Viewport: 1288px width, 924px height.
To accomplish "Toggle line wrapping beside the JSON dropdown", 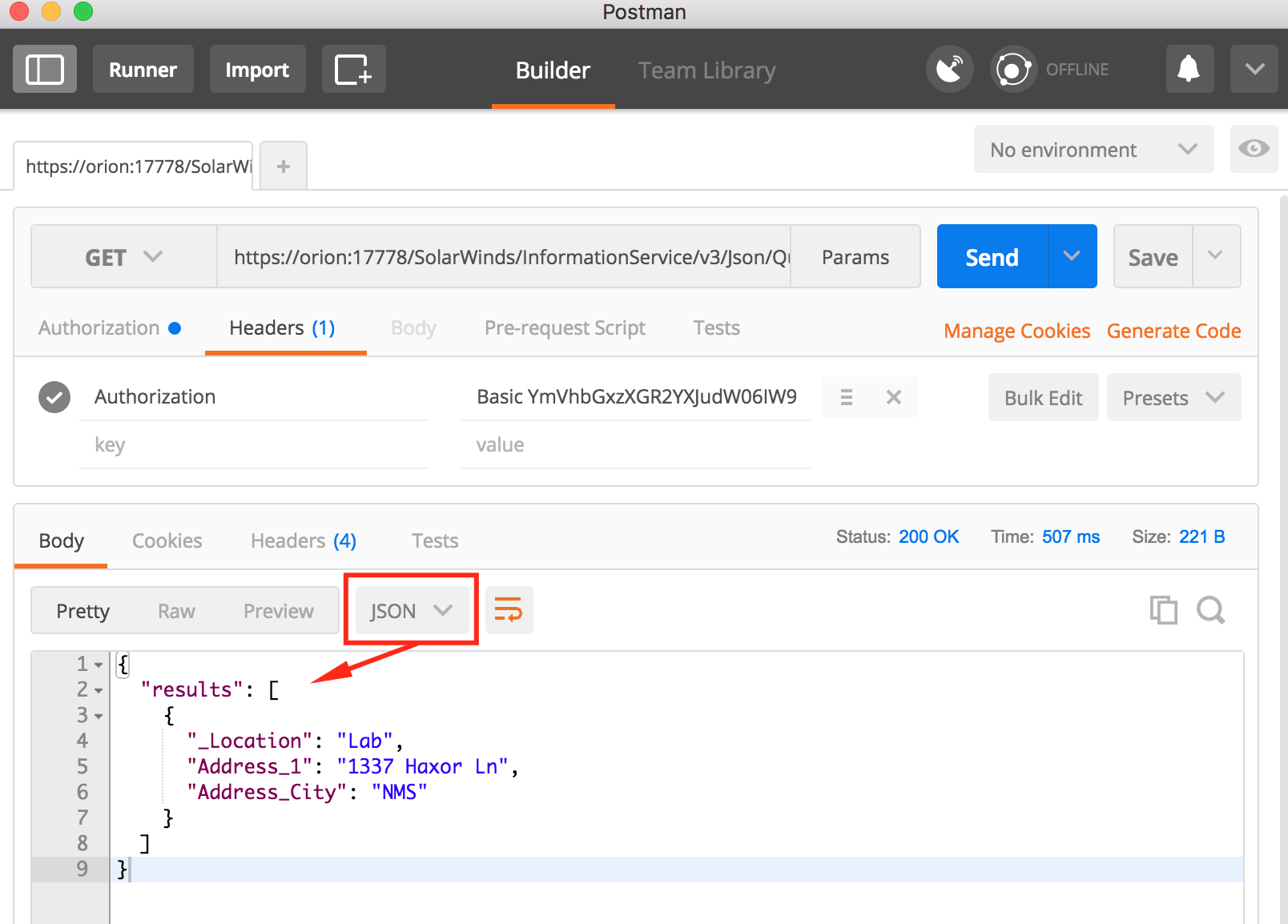I will 509,609.
